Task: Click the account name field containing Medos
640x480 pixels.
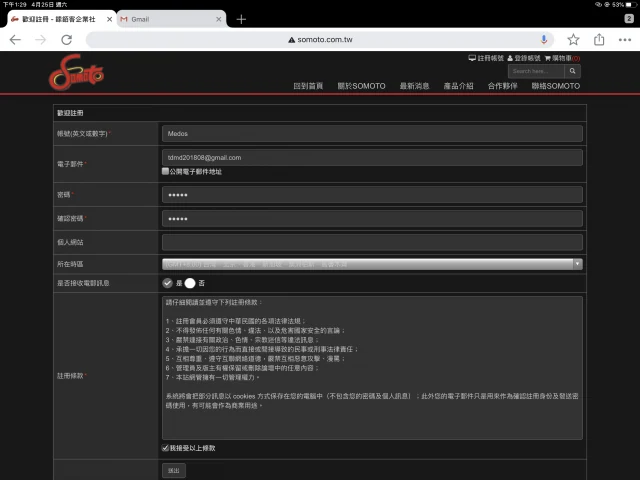Action: 372,133
